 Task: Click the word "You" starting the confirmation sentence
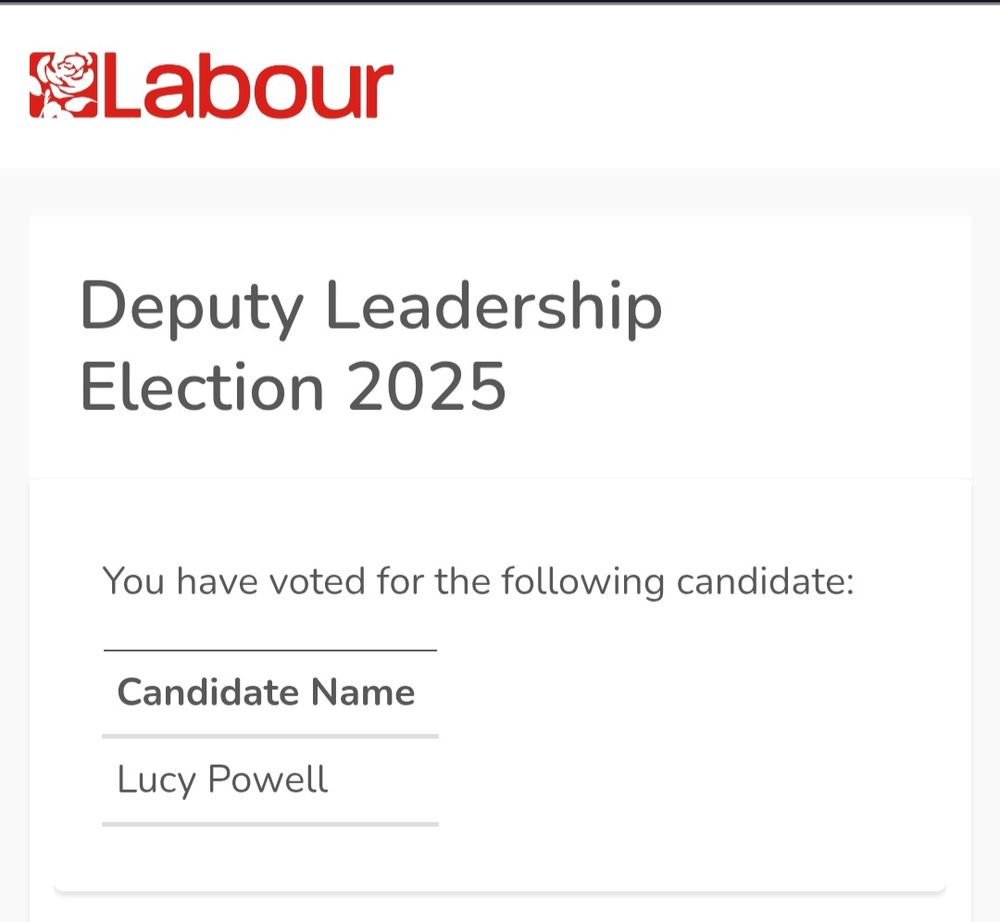point(133,581)
